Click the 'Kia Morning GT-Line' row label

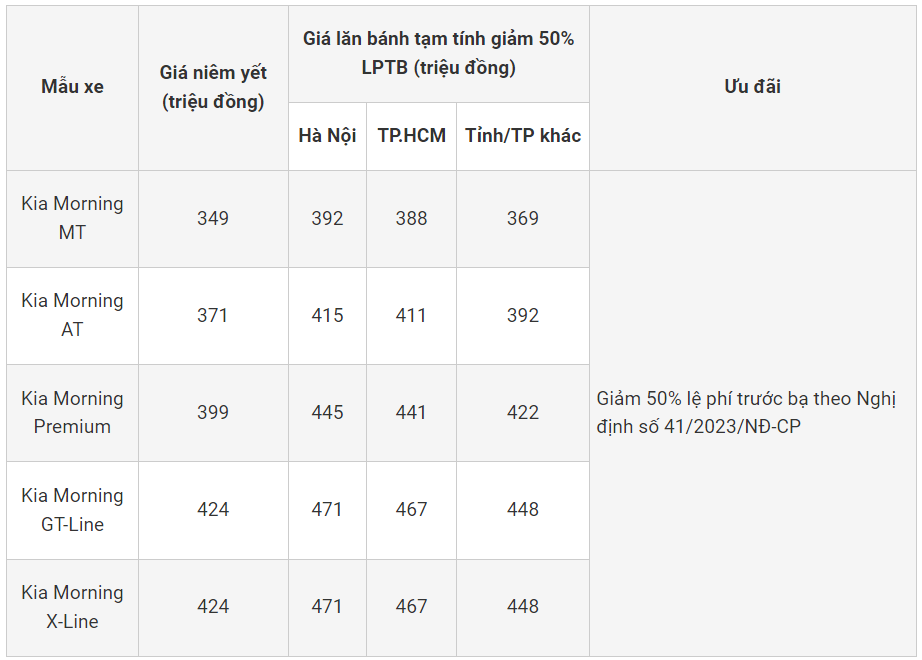point(72,509)
